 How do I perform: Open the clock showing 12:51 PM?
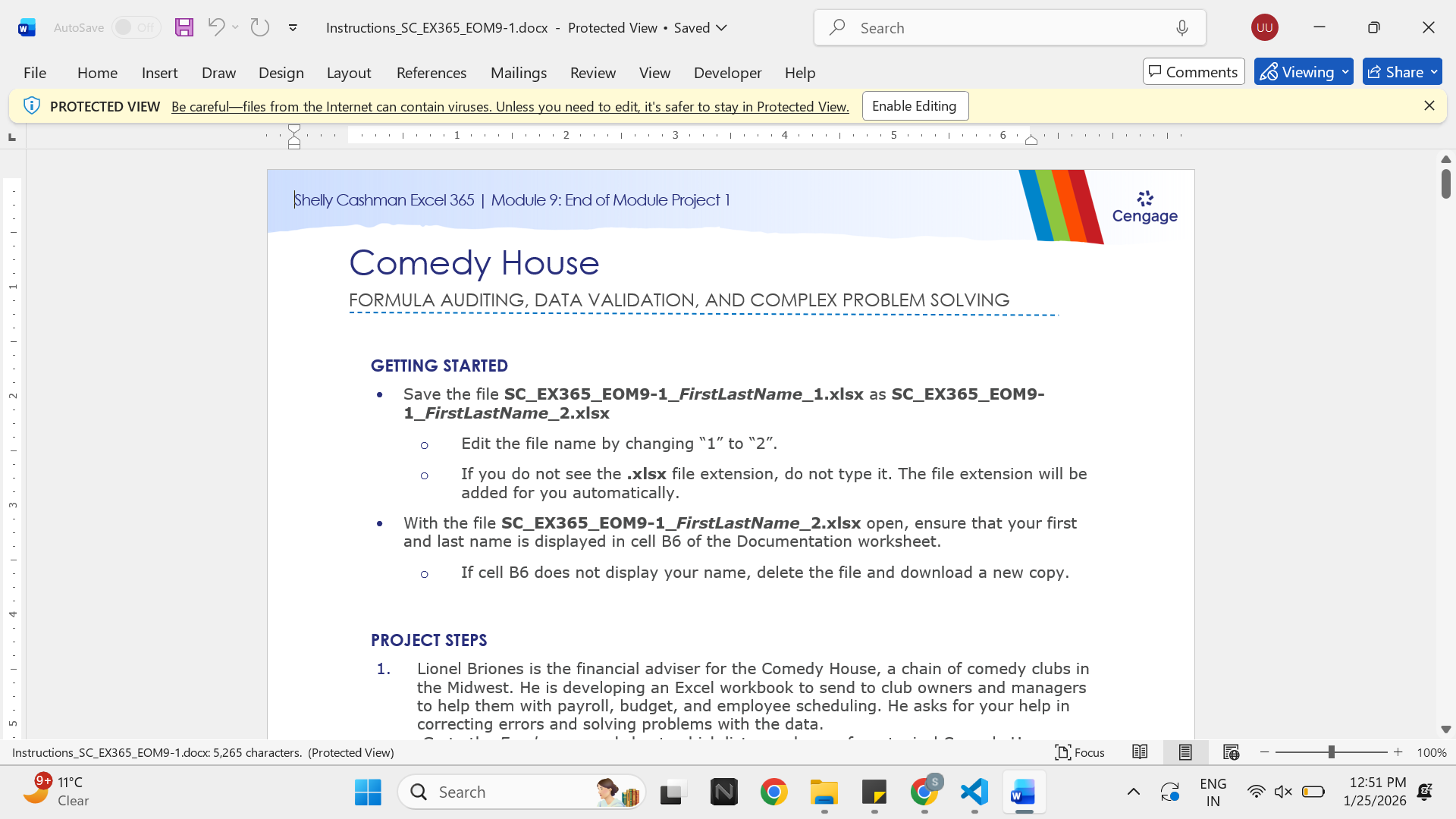(x=1375, y=792)
